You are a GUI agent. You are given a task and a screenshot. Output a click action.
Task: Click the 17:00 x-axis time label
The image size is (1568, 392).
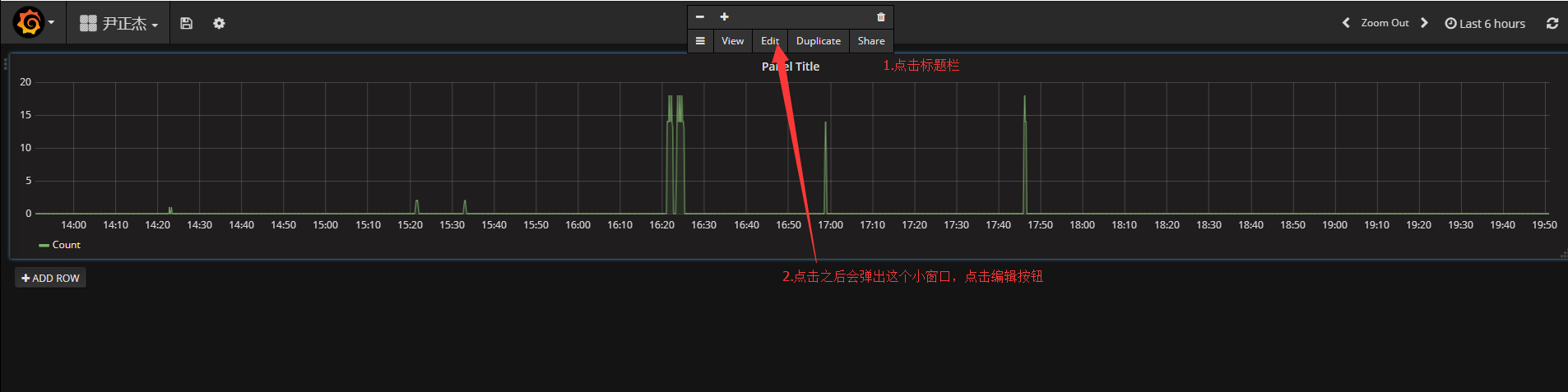[x=830, y=224]
